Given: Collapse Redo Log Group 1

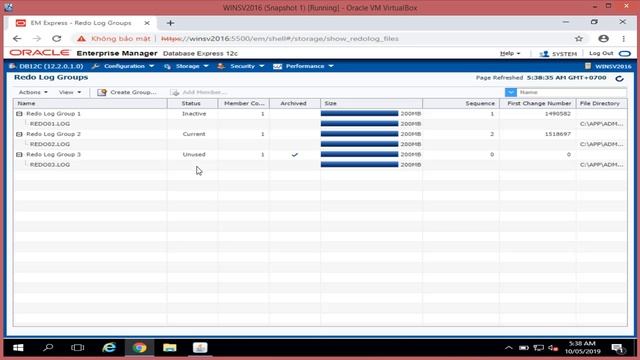Looking at the screenshot, I should point(19,114).
